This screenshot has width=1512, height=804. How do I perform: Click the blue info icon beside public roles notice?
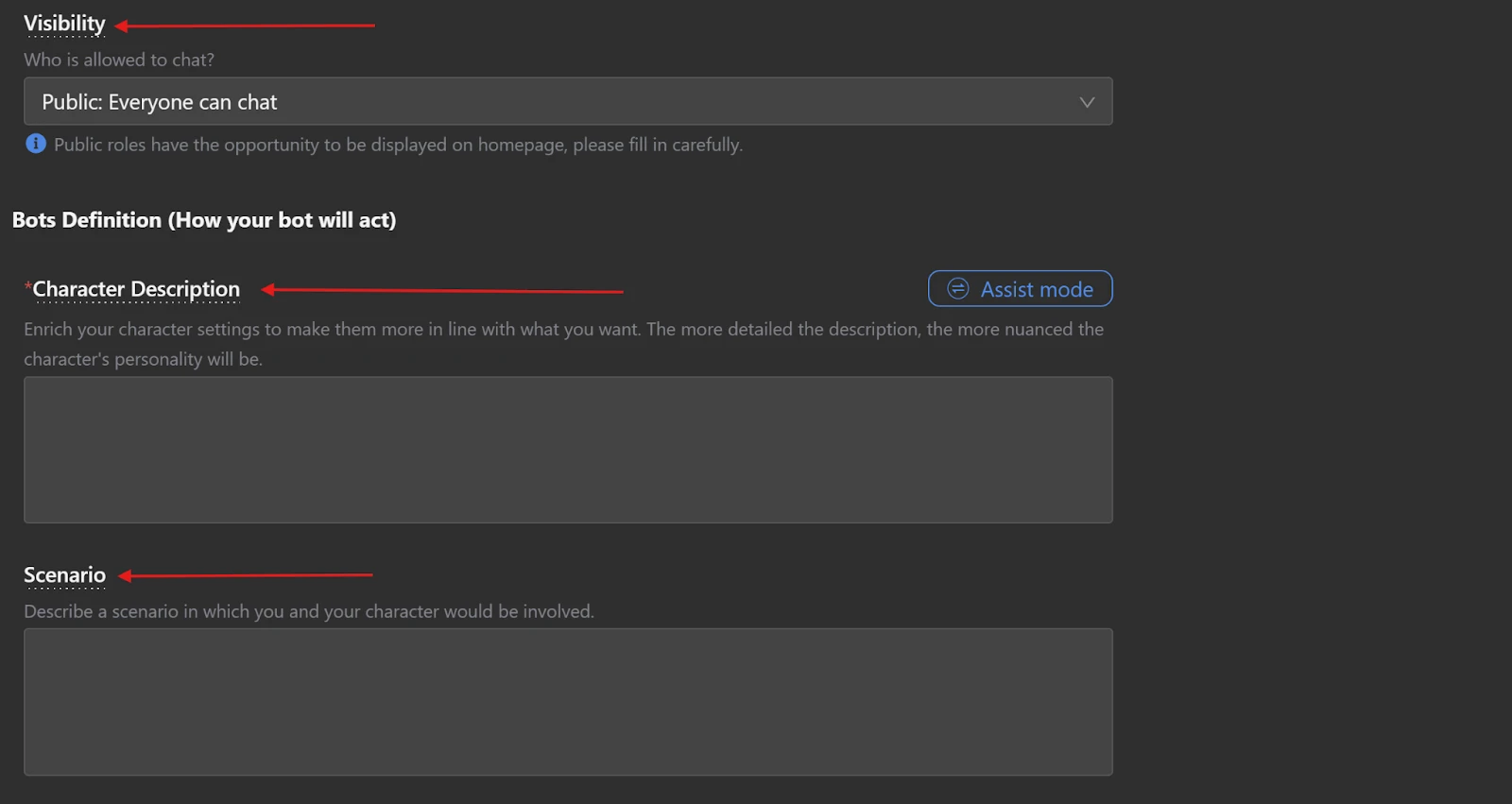coord(36,144)
